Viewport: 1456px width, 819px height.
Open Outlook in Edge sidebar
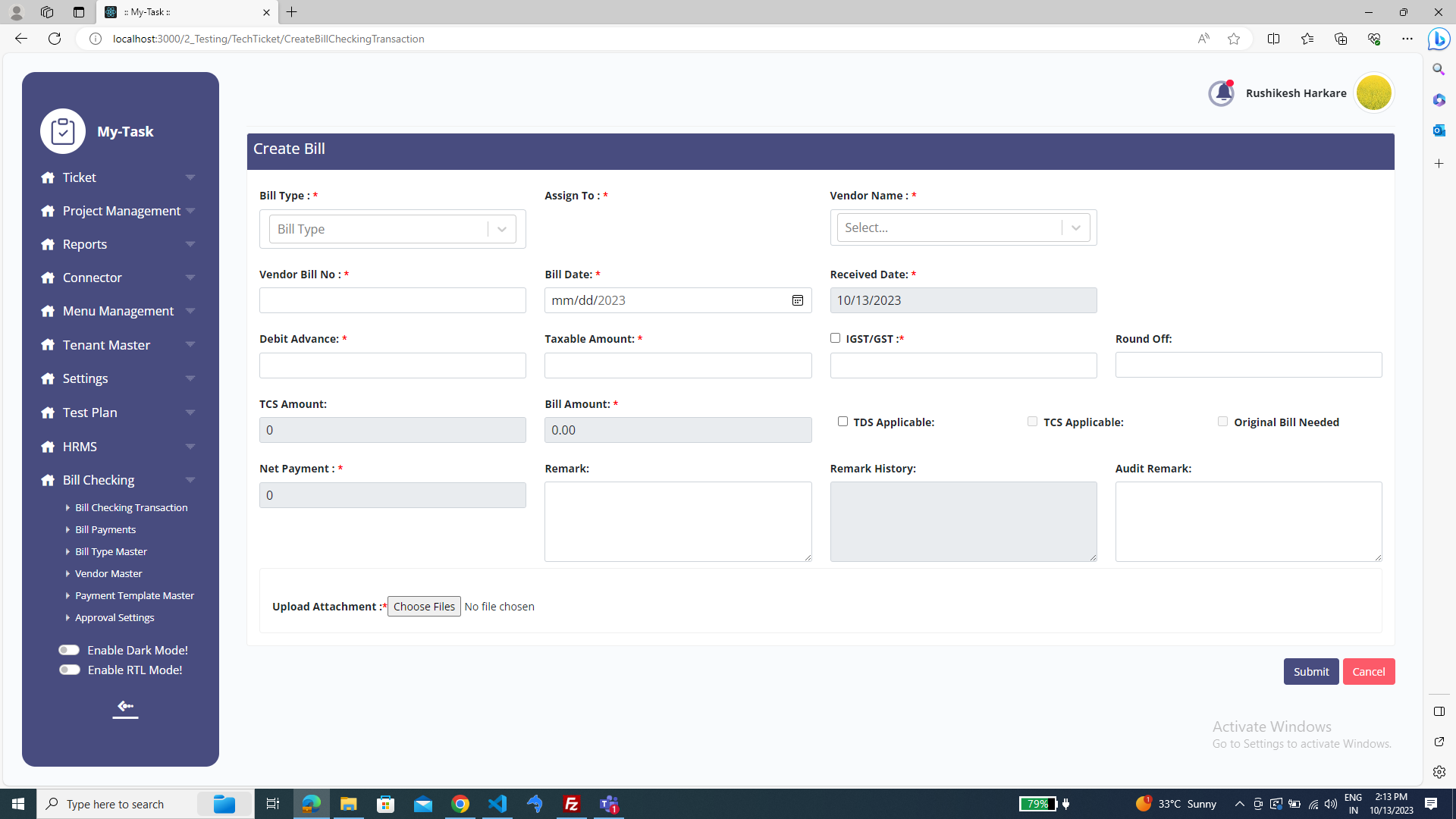[x=1439, y=130]
